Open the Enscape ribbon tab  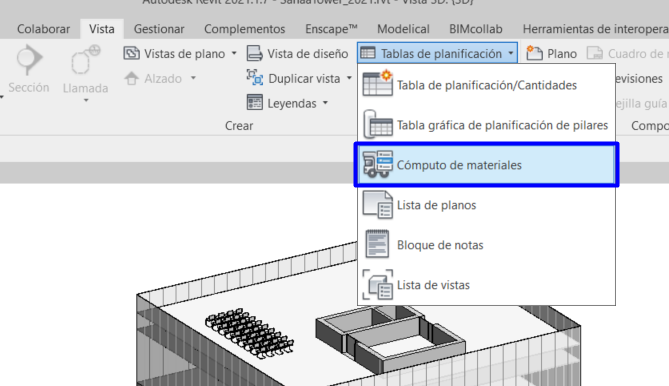331,29
